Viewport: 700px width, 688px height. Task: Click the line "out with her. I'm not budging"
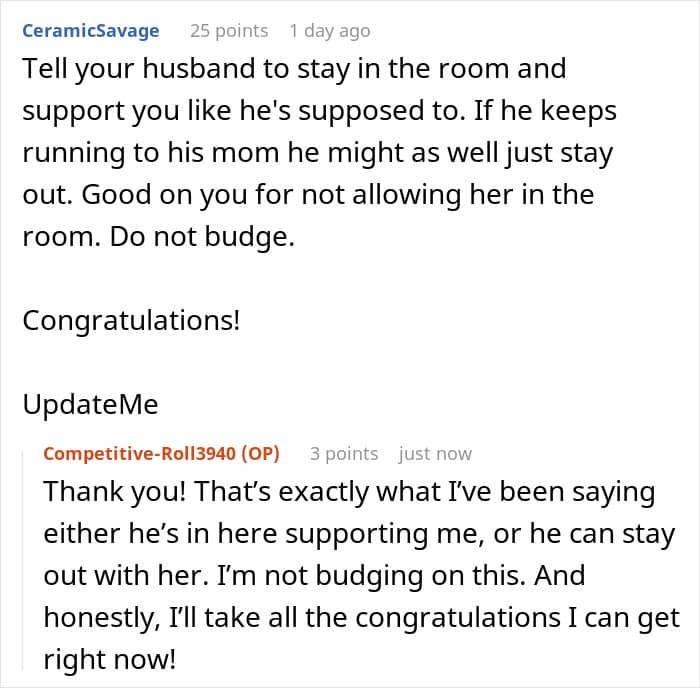point(314,576)
